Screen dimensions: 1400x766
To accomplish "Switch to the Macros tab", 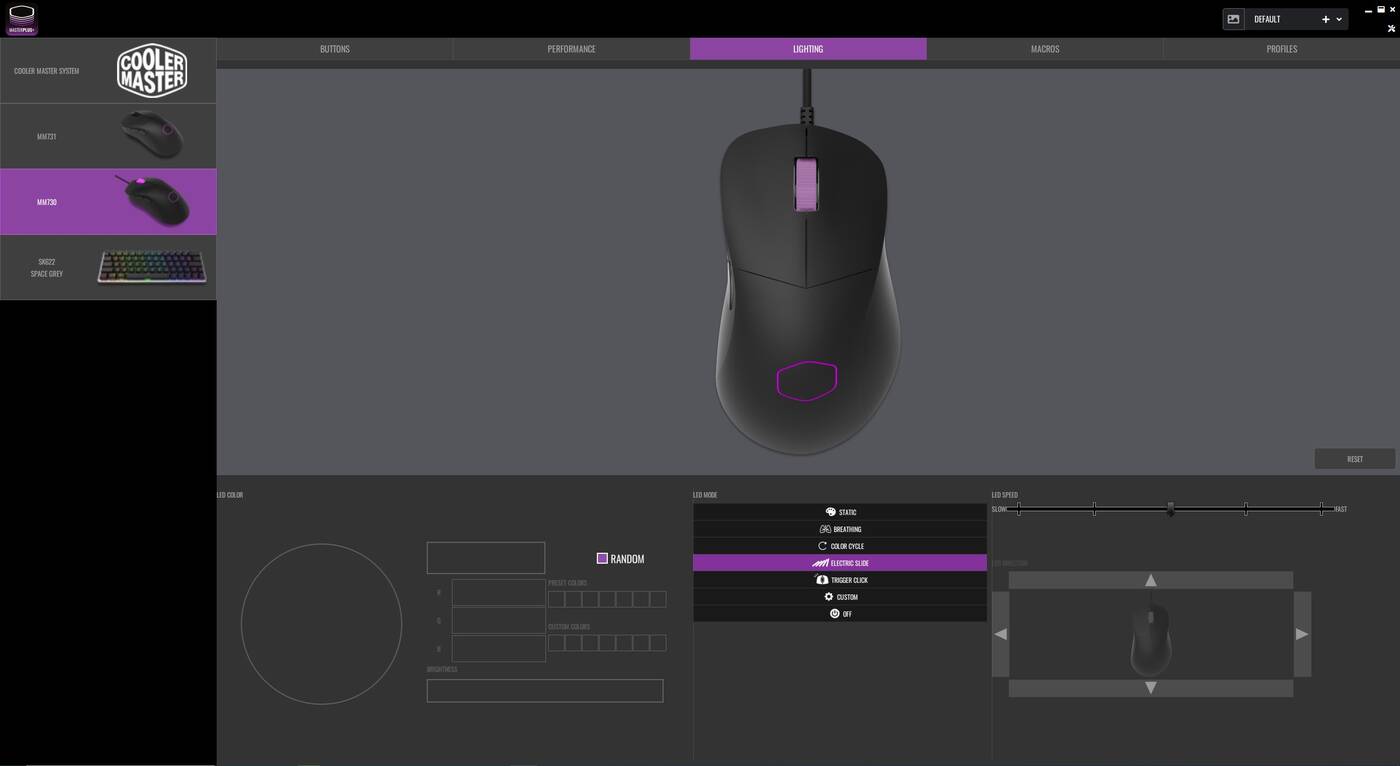I will 1044,49.
